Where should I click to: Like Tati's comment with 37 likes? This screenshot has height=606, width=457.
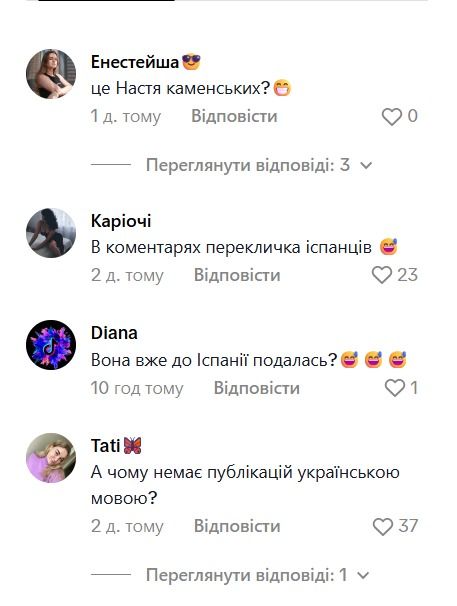383,526
